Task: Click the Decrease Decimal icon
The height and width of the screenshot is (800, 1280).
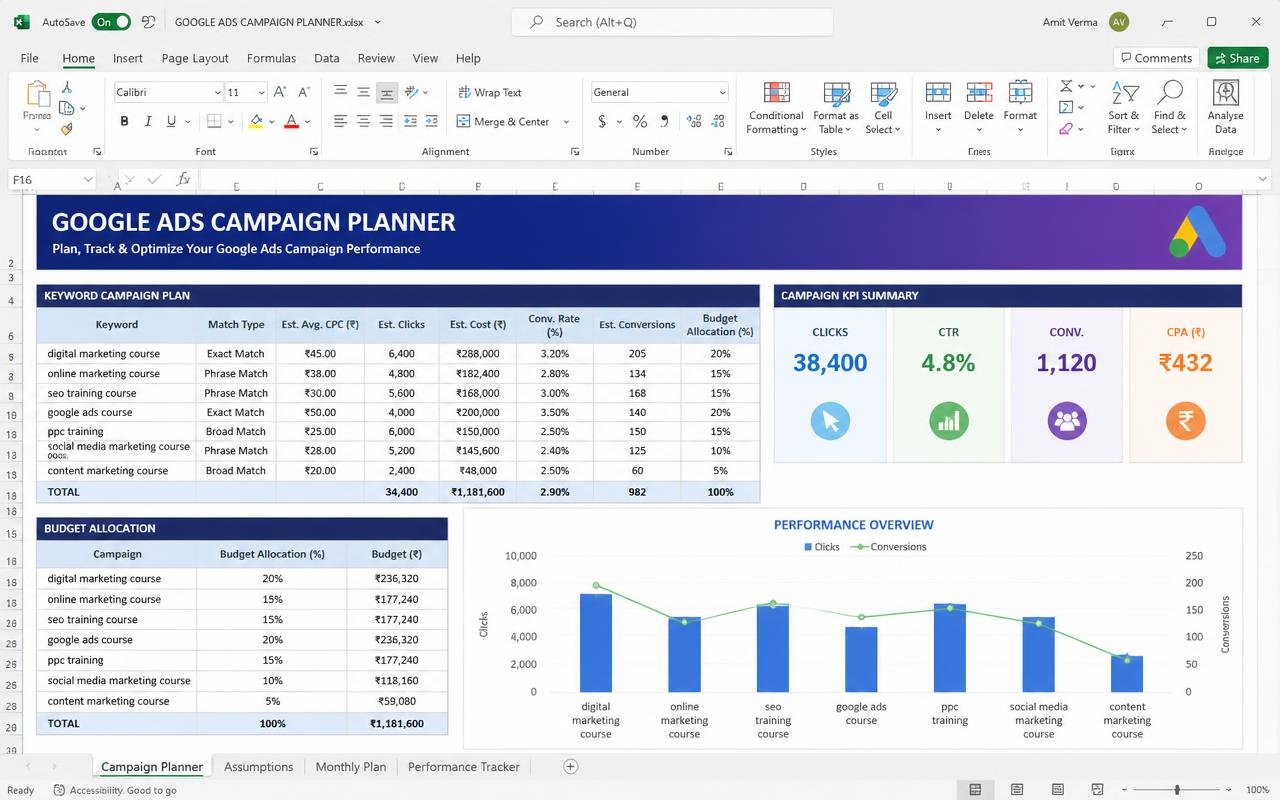Action: click(x=713, y=121)
